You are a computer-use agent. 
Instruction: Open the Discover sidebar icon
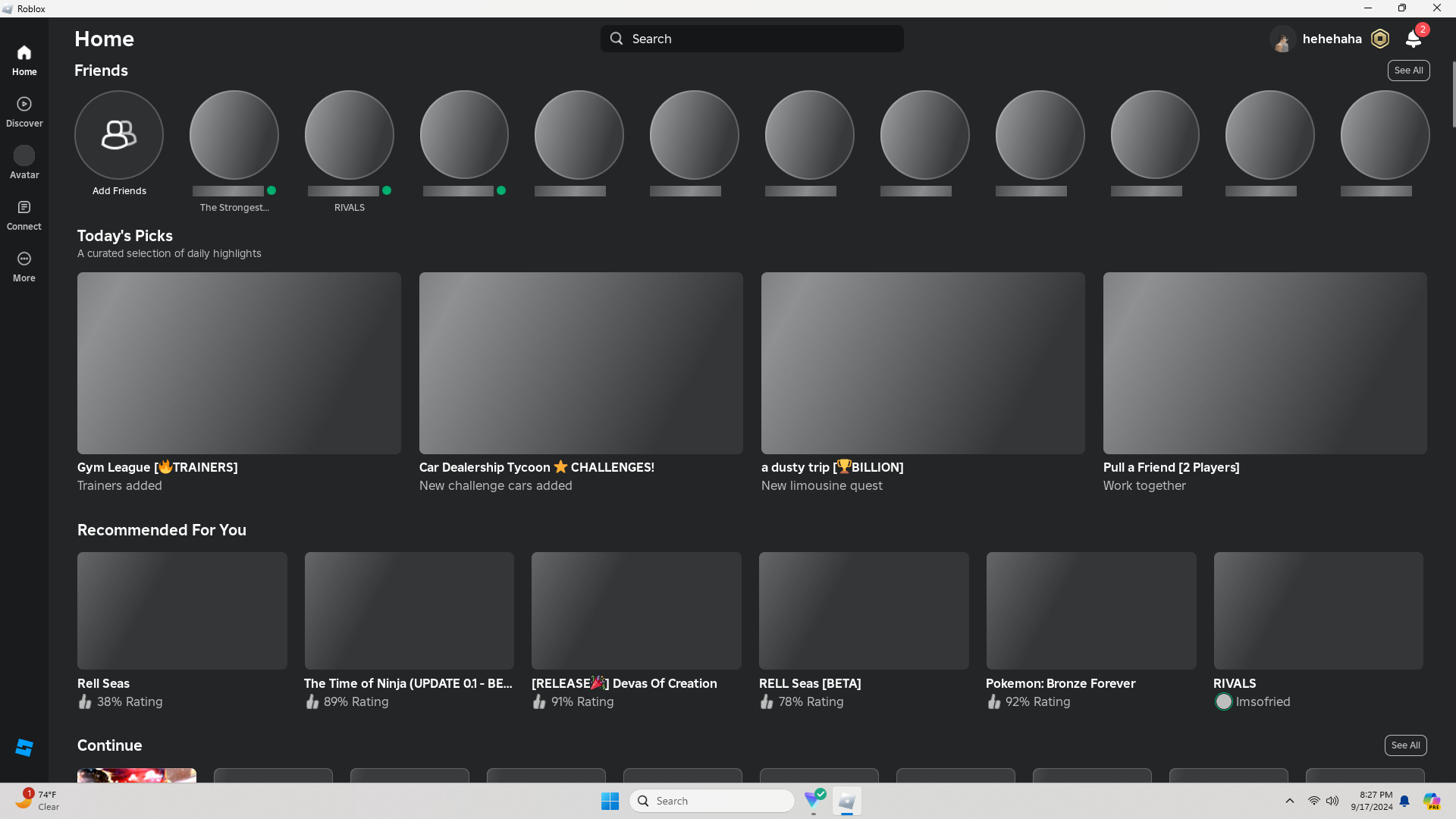(24, 105)
